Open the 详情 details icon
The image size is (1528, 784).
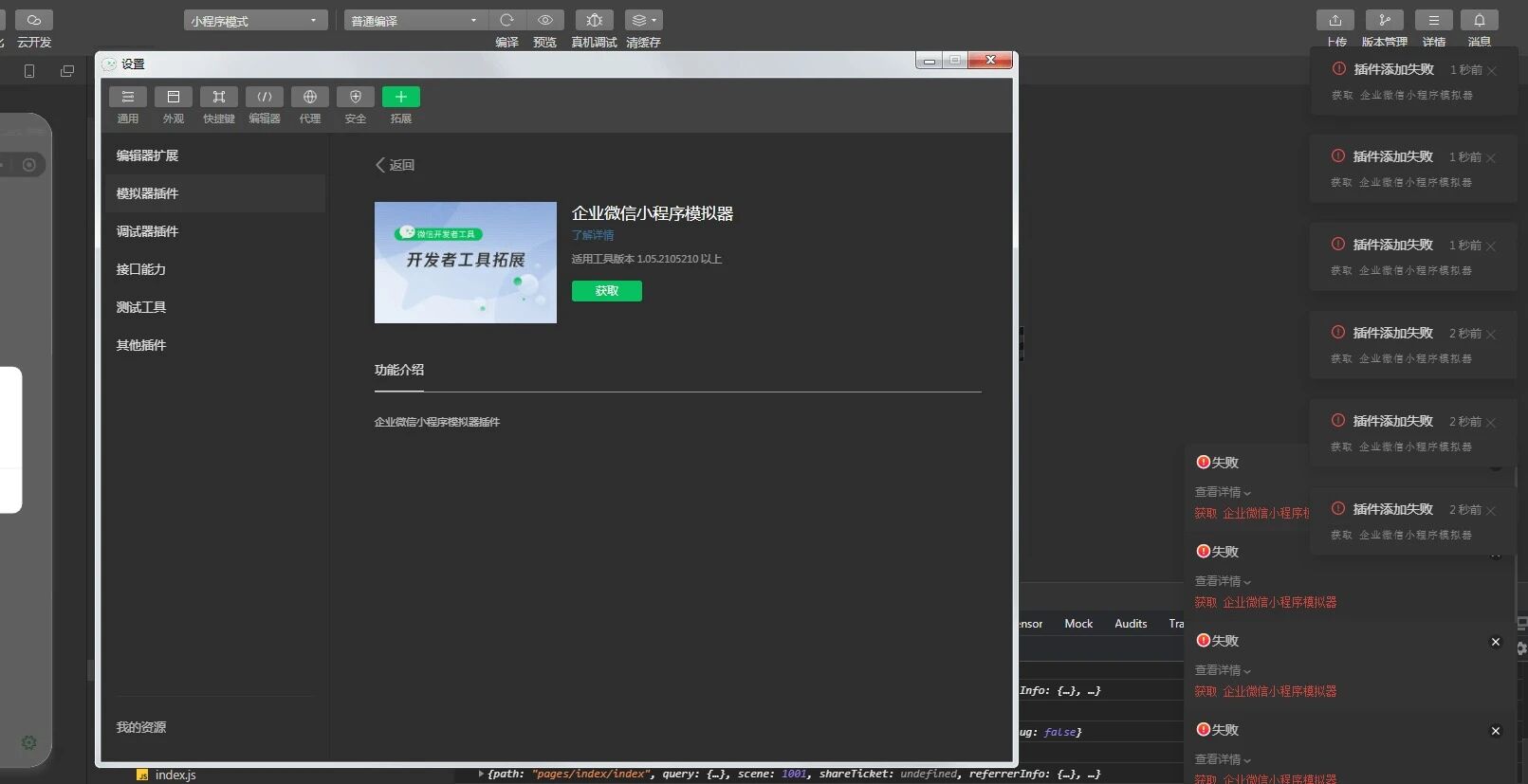click(1434, 20)
